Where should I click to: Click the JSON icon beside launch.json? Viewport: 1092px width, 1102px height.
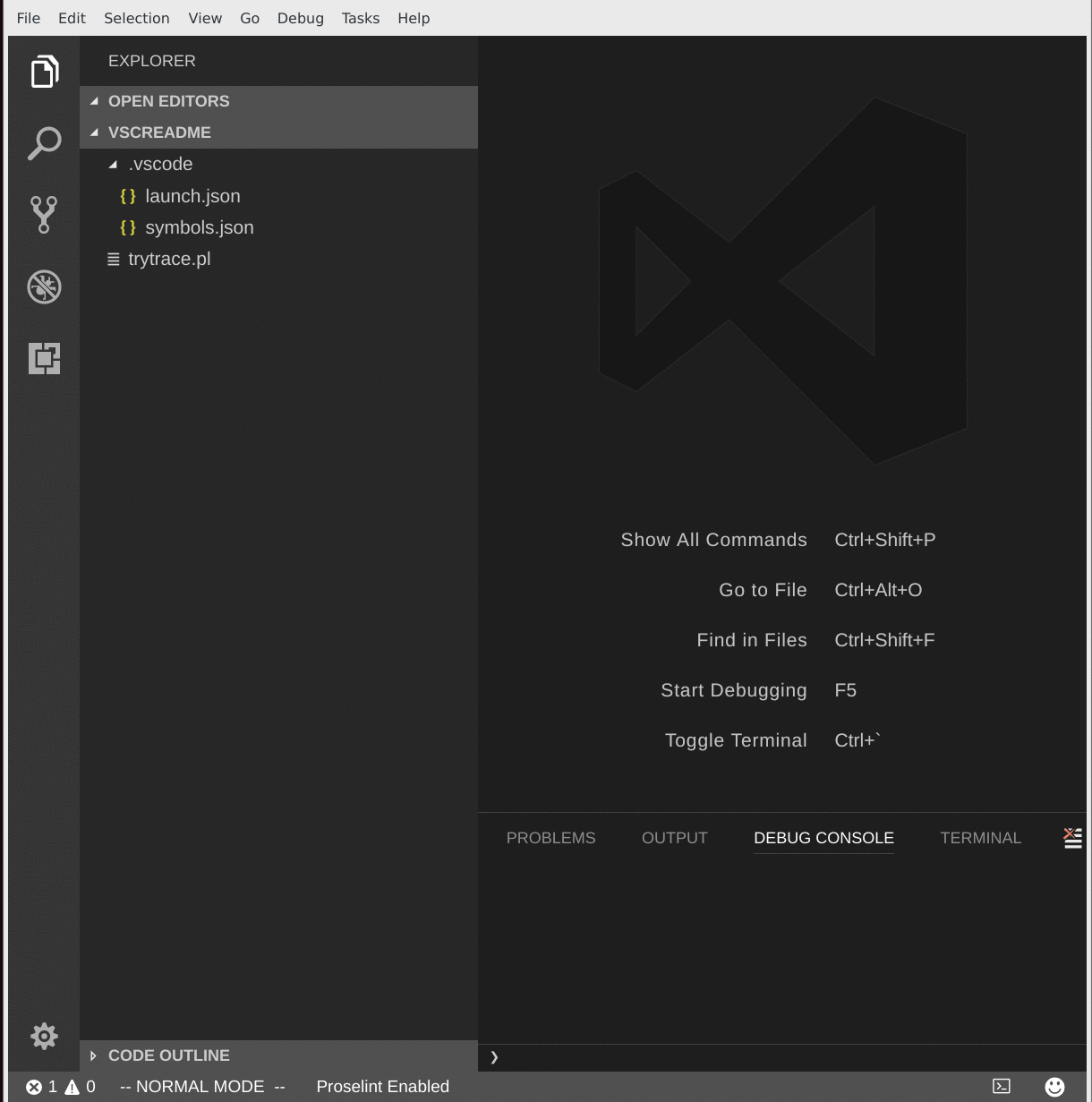pyautogui.click(x=128, y=196)
